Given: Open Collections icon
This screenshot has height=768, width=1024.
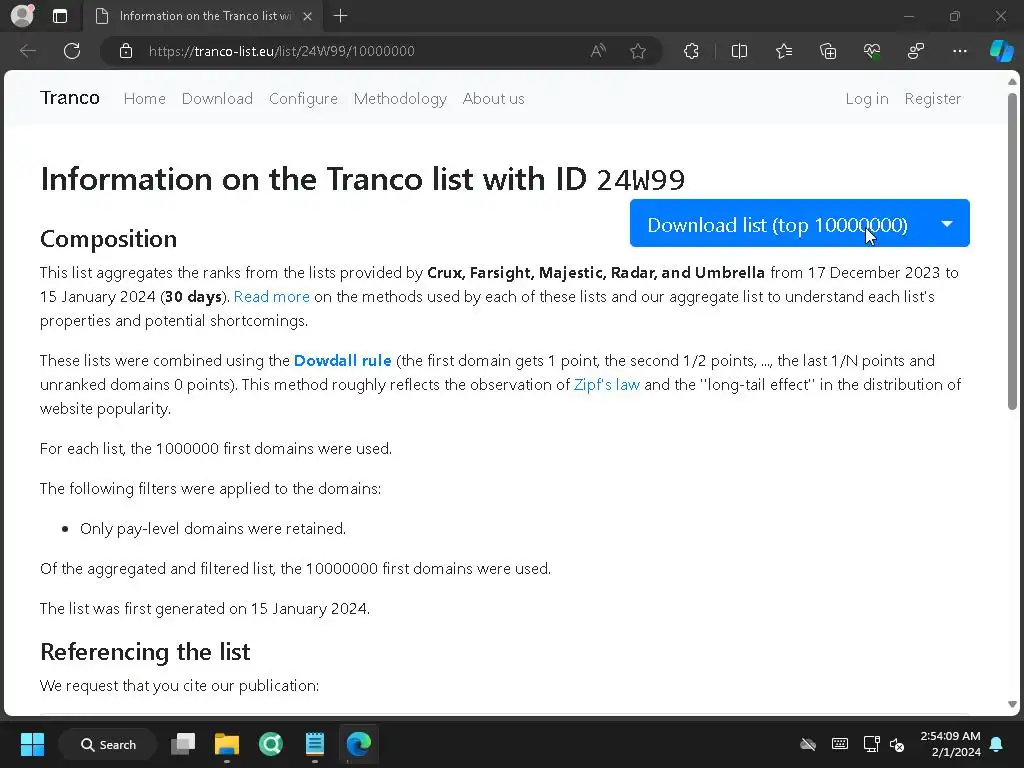Looking at the screenshot, I should pyautogui.click(x=827, y=51).
